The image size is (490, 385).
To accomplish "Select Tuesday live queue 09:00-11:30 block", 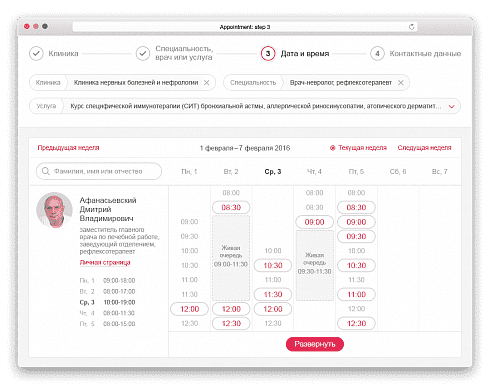I will coord(231,258).
